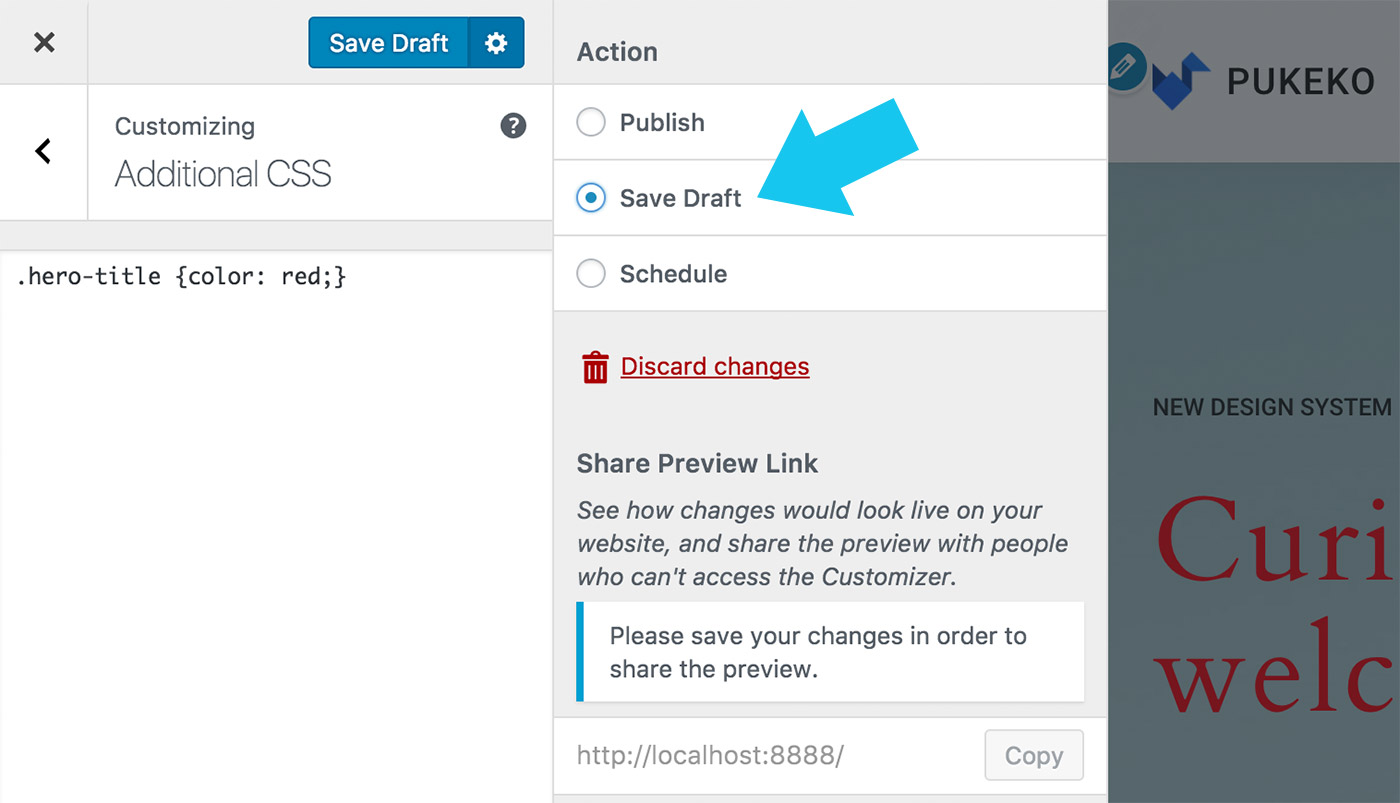Click the PUKEKO site title

point(1301,82)
